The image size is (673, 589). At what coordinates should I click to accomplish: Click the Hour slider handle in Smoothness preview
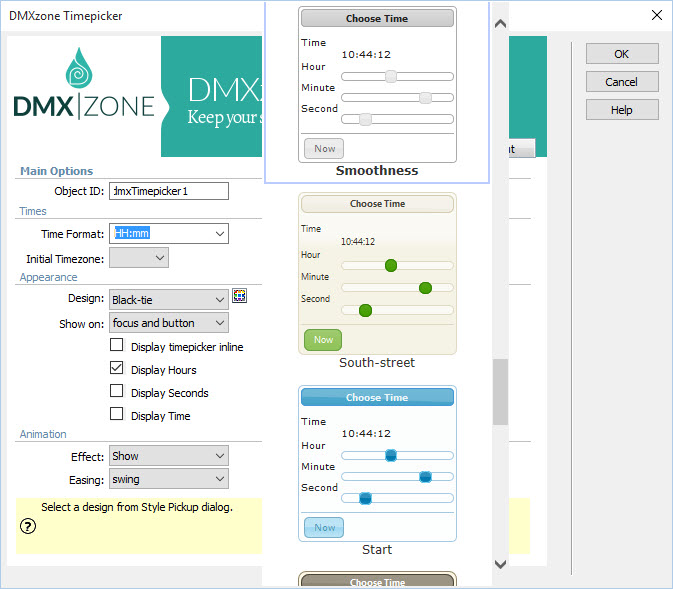[391, 76]
